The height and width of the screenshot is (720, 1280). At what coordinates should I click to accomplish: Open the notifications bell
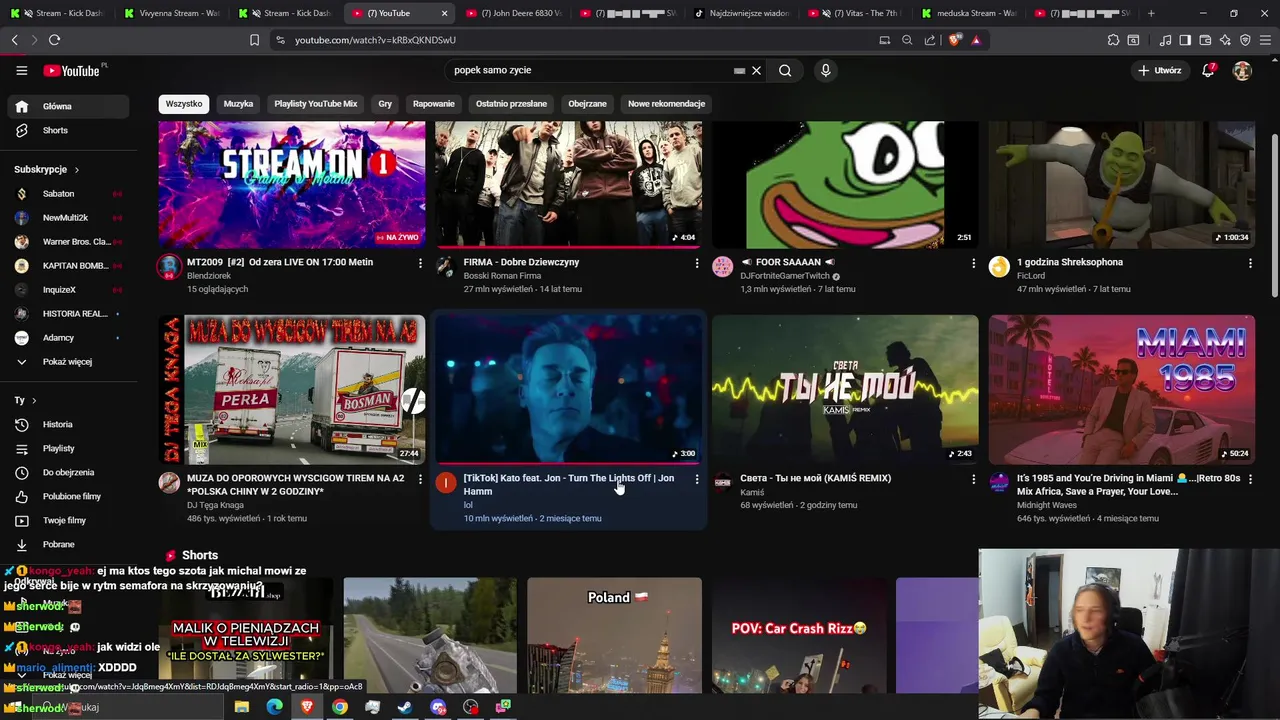[1208, 70]
